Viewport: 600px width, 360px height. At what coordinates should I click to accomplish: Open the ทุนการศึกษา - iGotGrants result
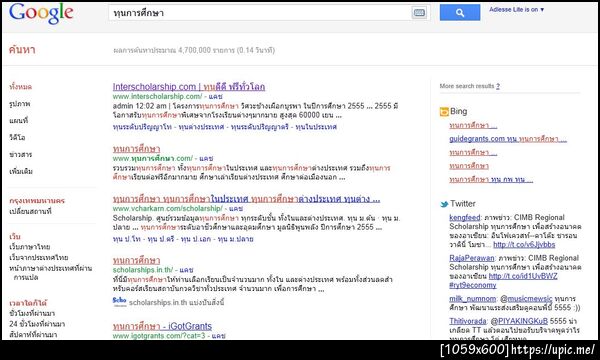(x=162, y=326)
